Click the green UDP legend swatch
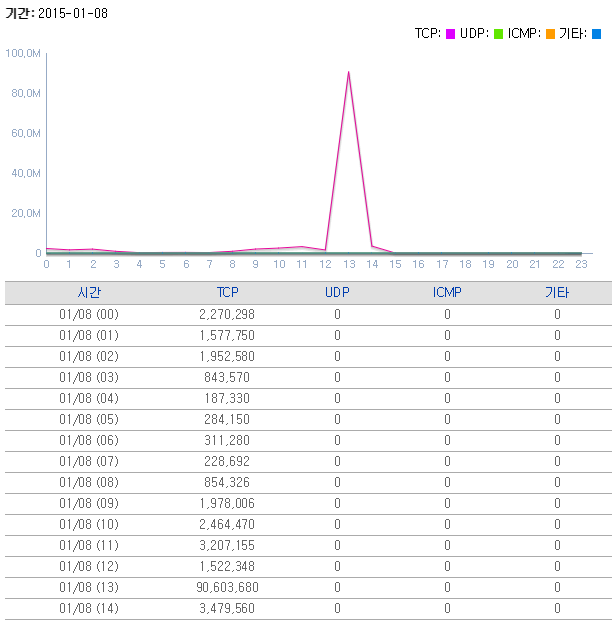The height and width of the screenshot is (639, 614). pyautogui.click(x=498, y=34)
